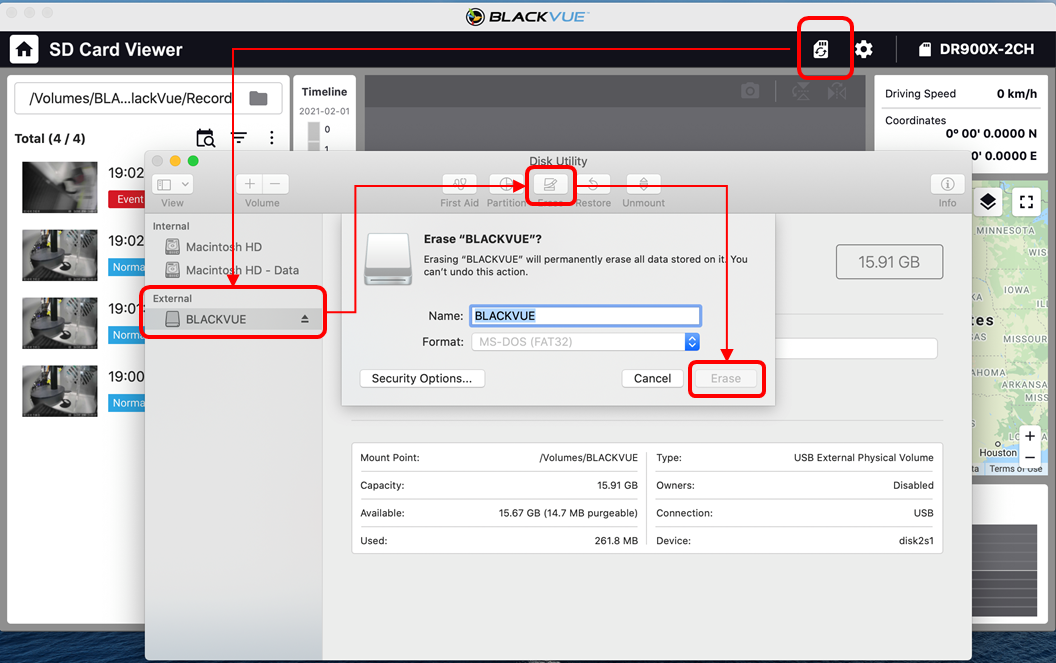Click the red Event tag
The width and height of the screenshot is (1056, 663).
point(127,199)
